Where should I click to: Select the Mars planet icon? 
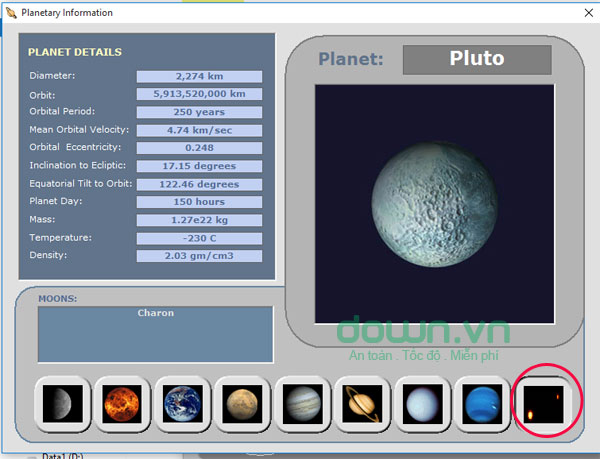tap(242, 404)
